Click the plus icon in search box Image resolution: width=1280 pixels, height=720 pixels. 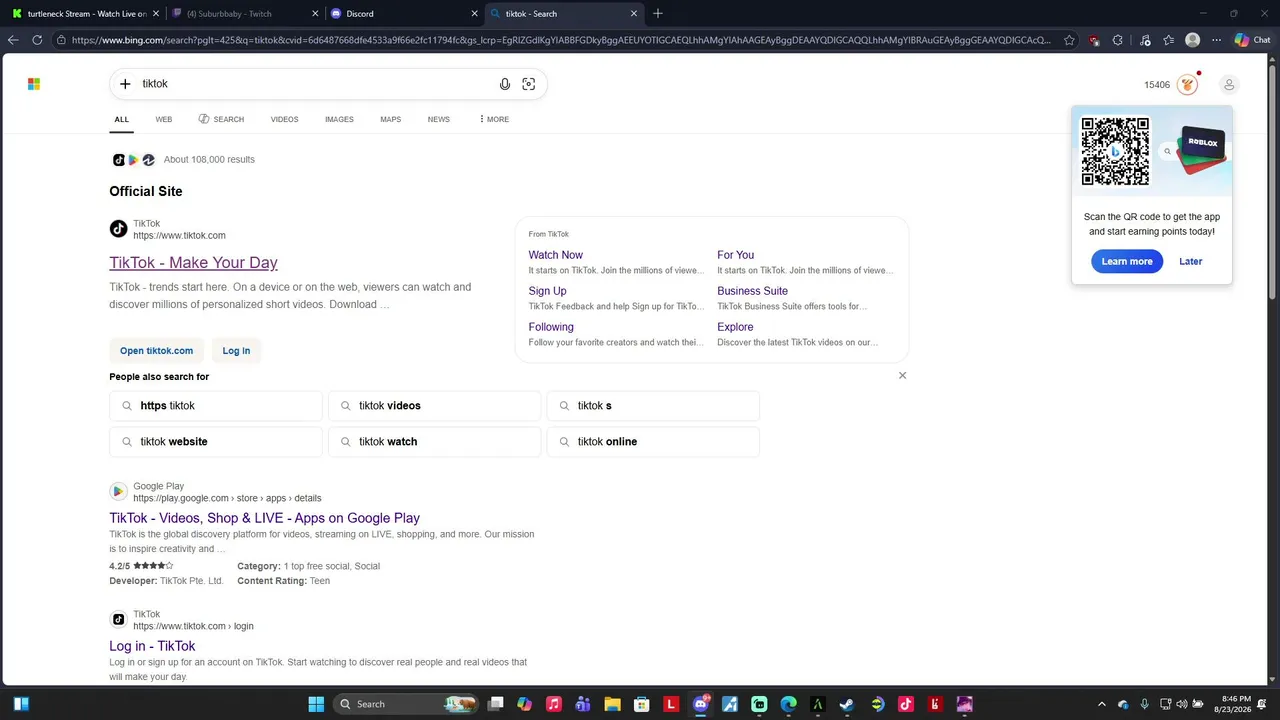125,84
